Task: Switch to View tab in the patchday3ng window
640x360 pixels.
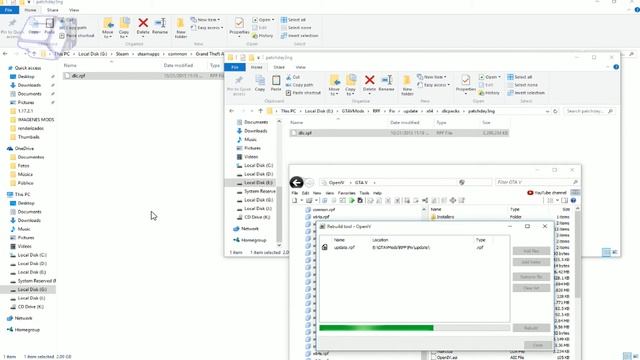Action: (300, 67)
